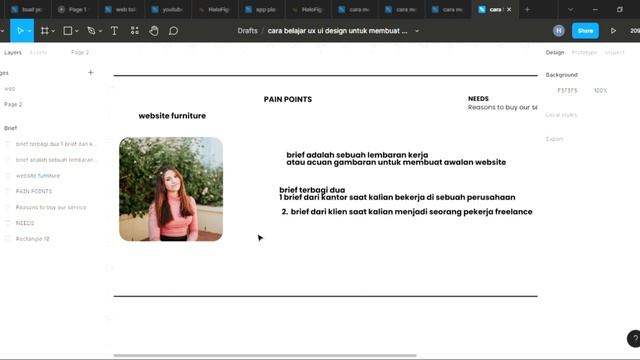Switch to the 'youtub' tab

[x=167, y=9]
